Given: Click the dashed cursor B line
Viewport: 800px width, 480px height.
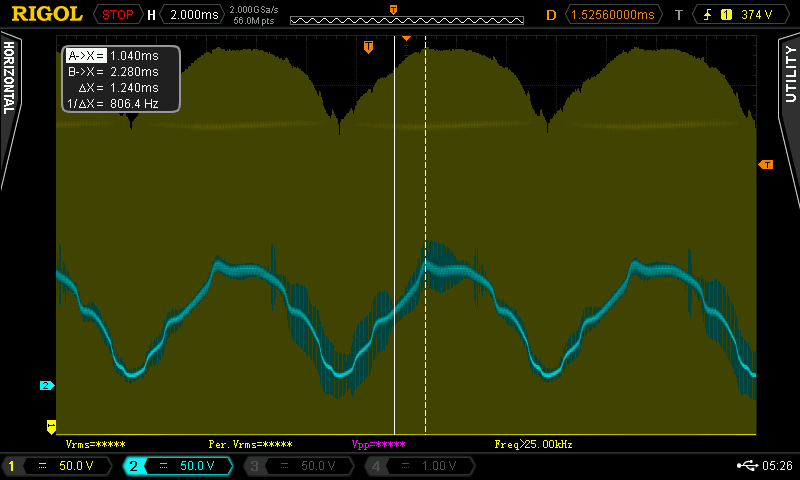Looking at the screenshot, I should click(426, 235).
